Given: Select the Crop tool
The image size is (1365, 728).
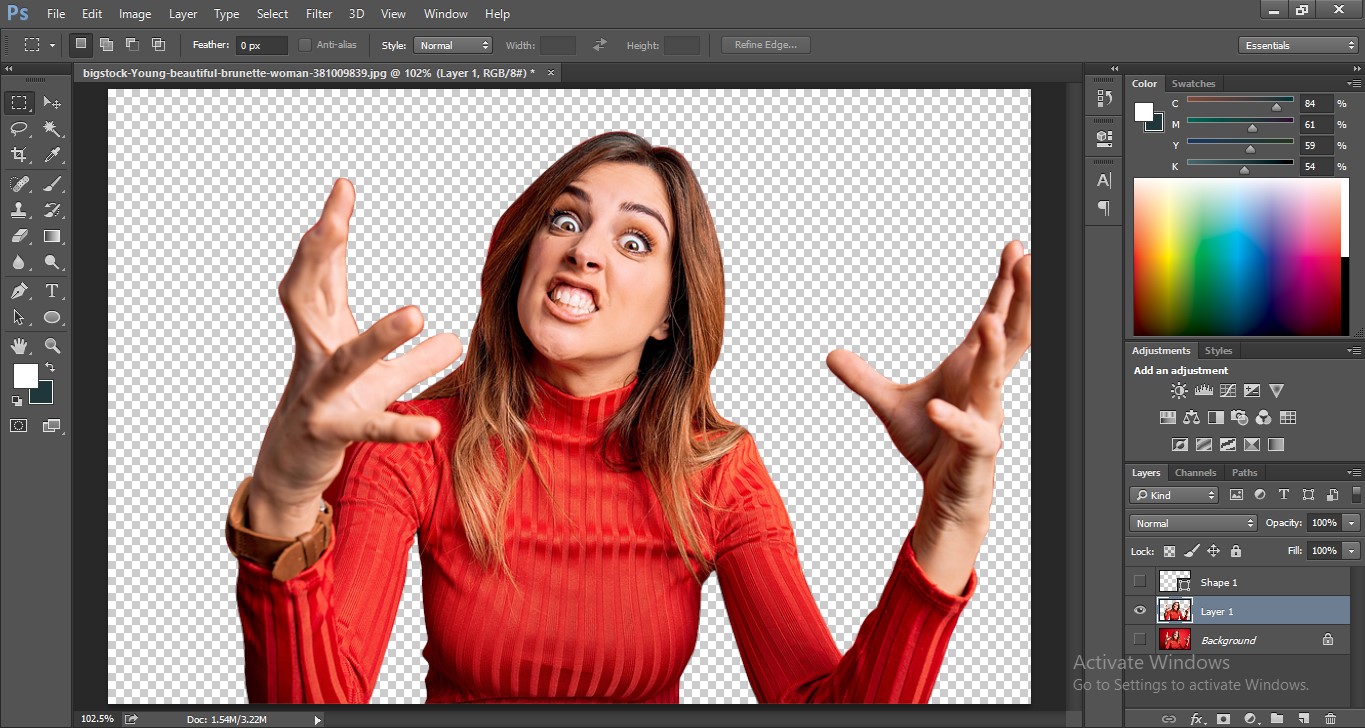Looking at the screenshot, I should 19,155.
